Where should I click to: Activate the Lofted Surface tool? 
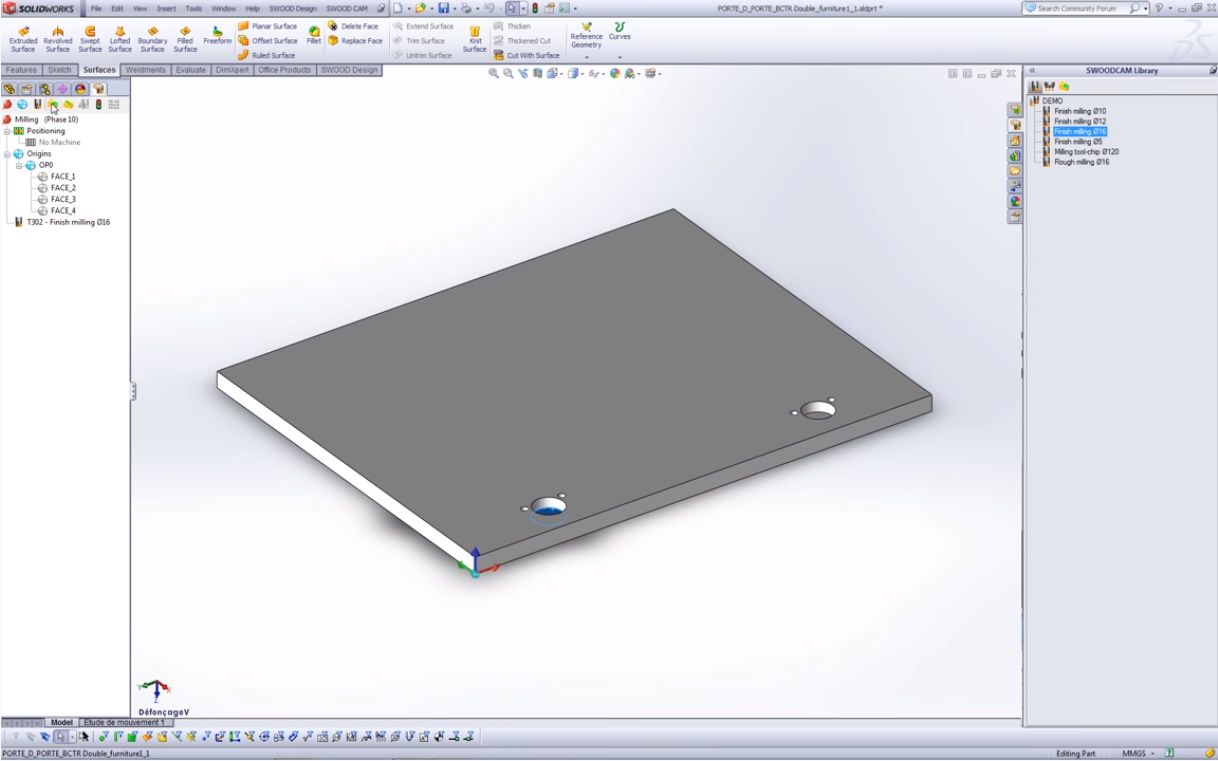tap(120, 37)
